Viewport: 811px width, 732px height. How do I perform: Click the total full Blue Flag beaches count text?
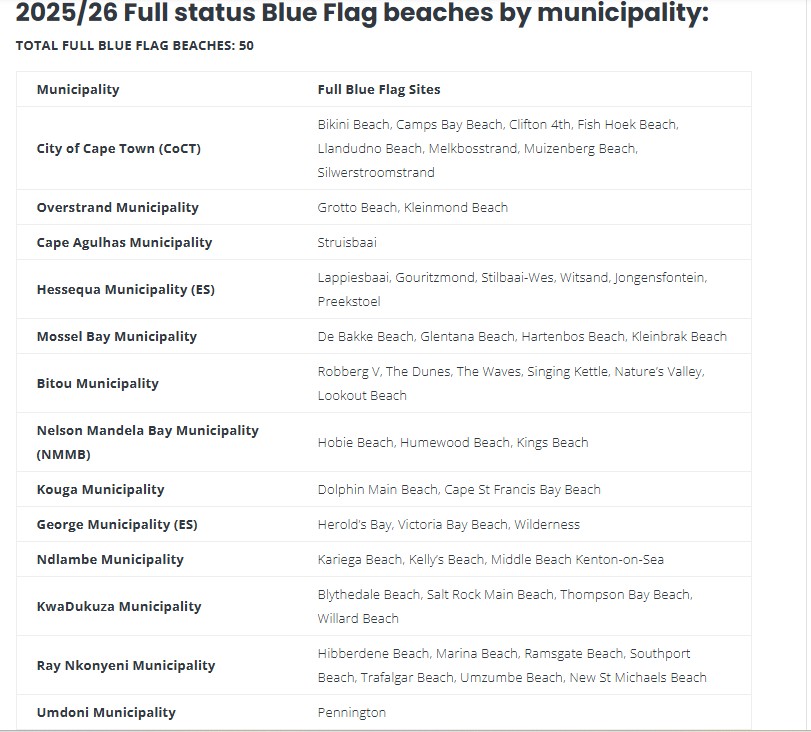tap(135, 46)
